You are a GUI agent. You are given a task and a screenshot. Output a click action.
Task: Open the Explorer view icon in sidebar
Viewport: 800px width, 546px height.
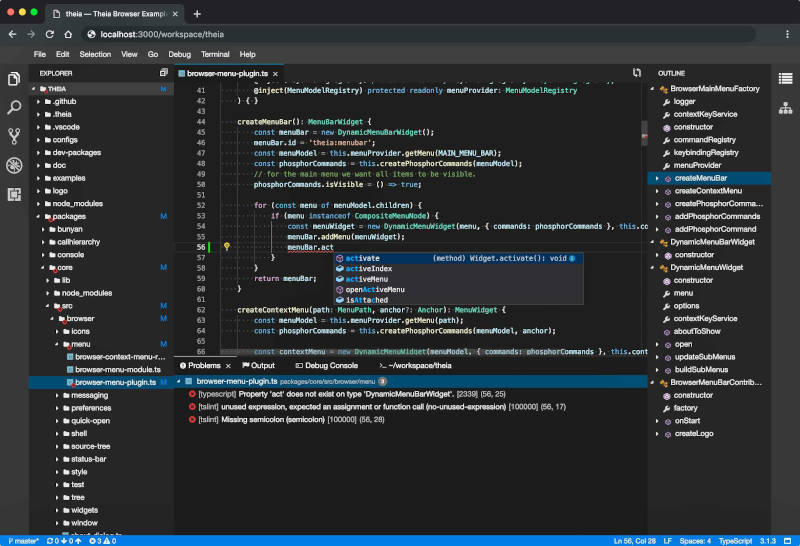tap(14, 79)
